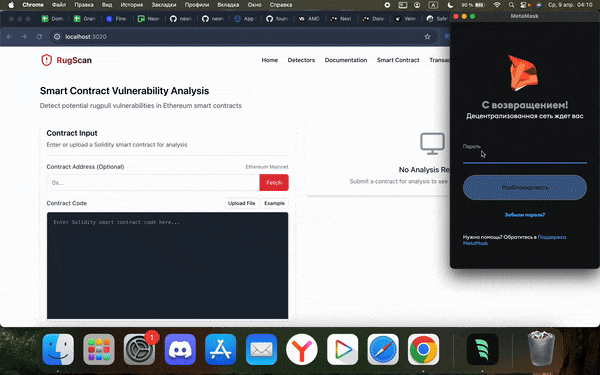Click the С возвращением! heading in MetaMask
600x375 pixels.
click(525, 105)
